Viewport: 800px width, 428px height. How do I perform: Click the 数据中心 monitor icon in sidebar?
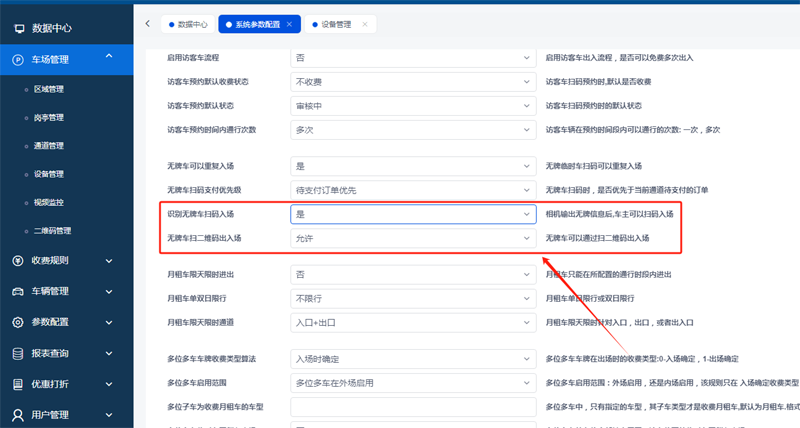click(x=19, y=29)
